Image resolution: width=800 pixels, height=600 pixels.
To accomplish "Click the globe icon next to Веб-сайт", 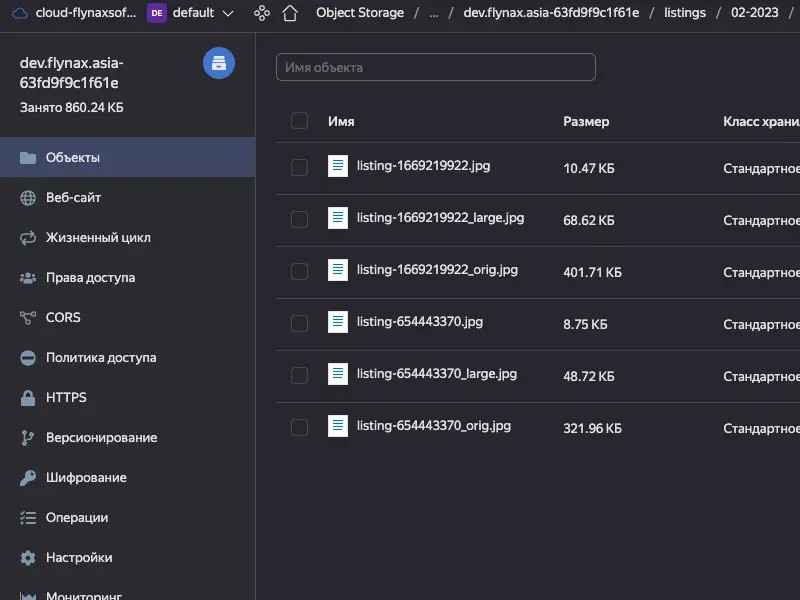I will (28, 198).
